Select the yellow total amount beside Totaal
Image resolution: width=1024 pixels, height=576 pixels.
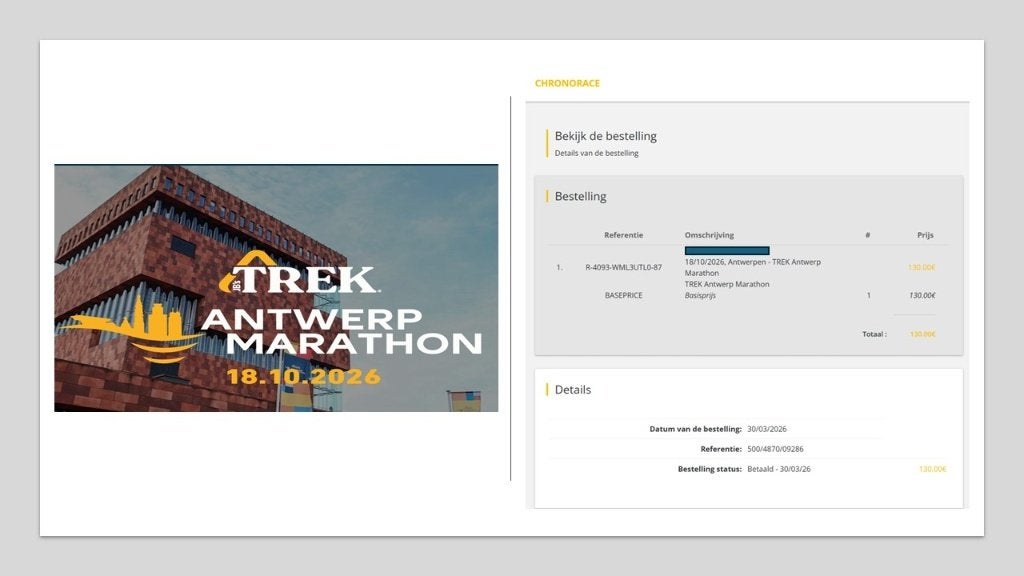(922, 334)
